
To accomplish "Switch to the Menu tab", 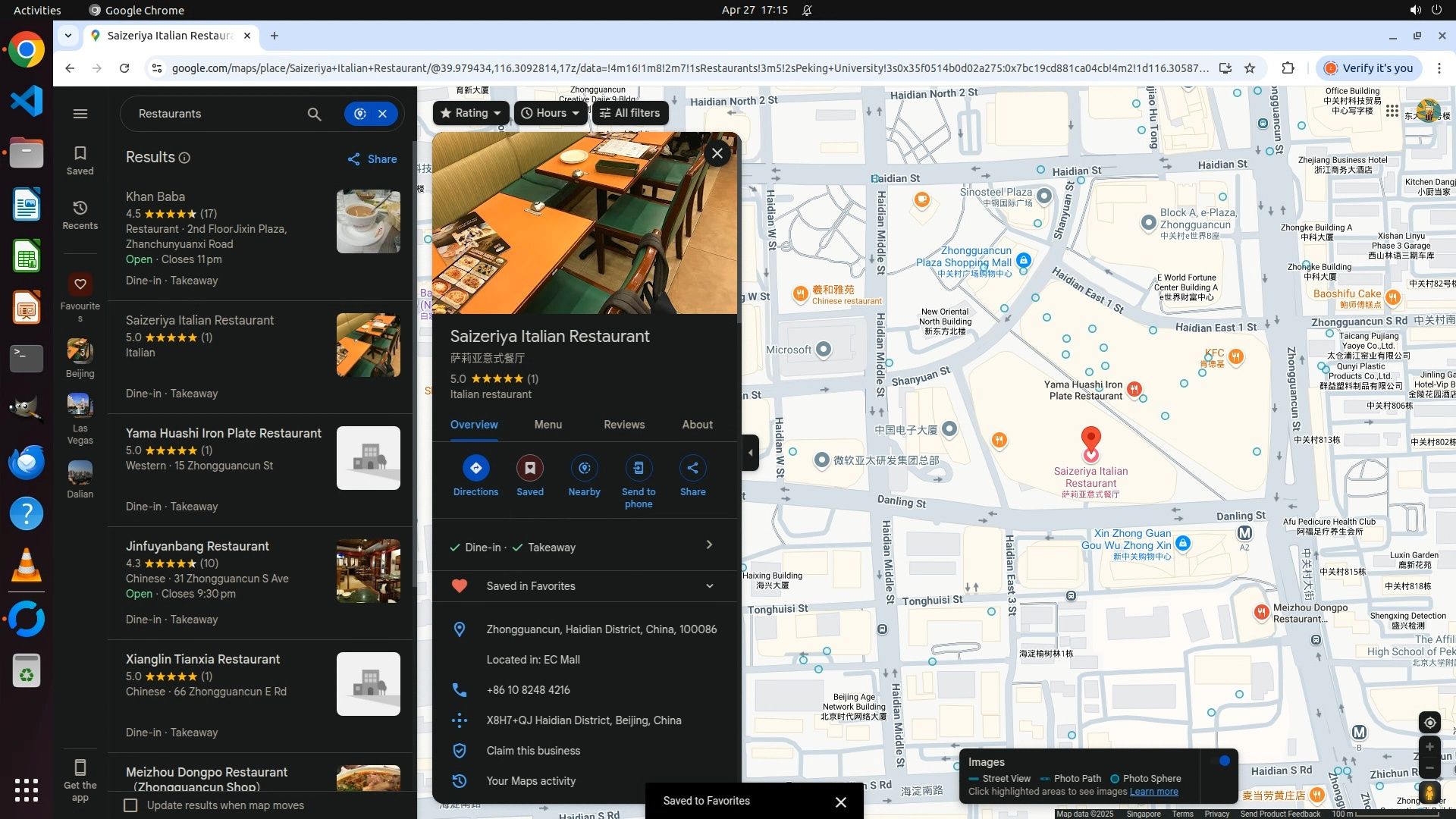I will point(548,425).
